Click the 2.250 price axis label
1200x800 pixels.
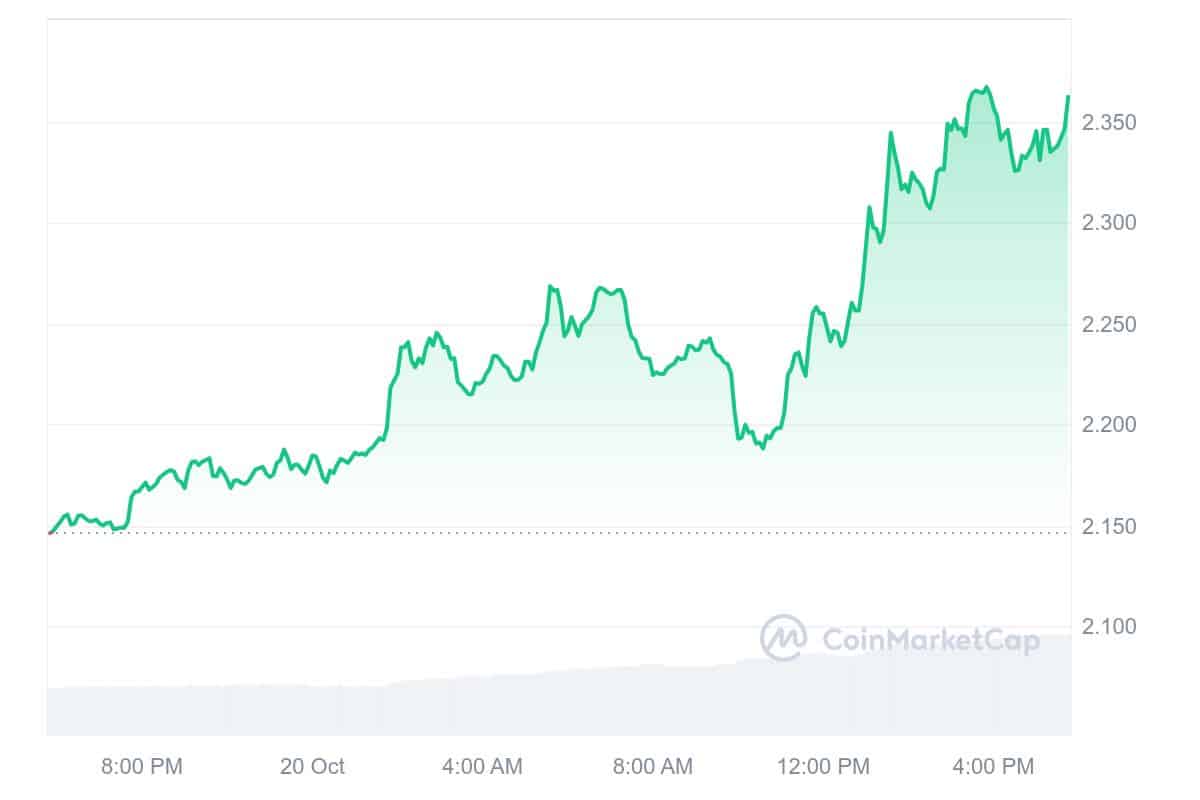[x=1108, y=325]
